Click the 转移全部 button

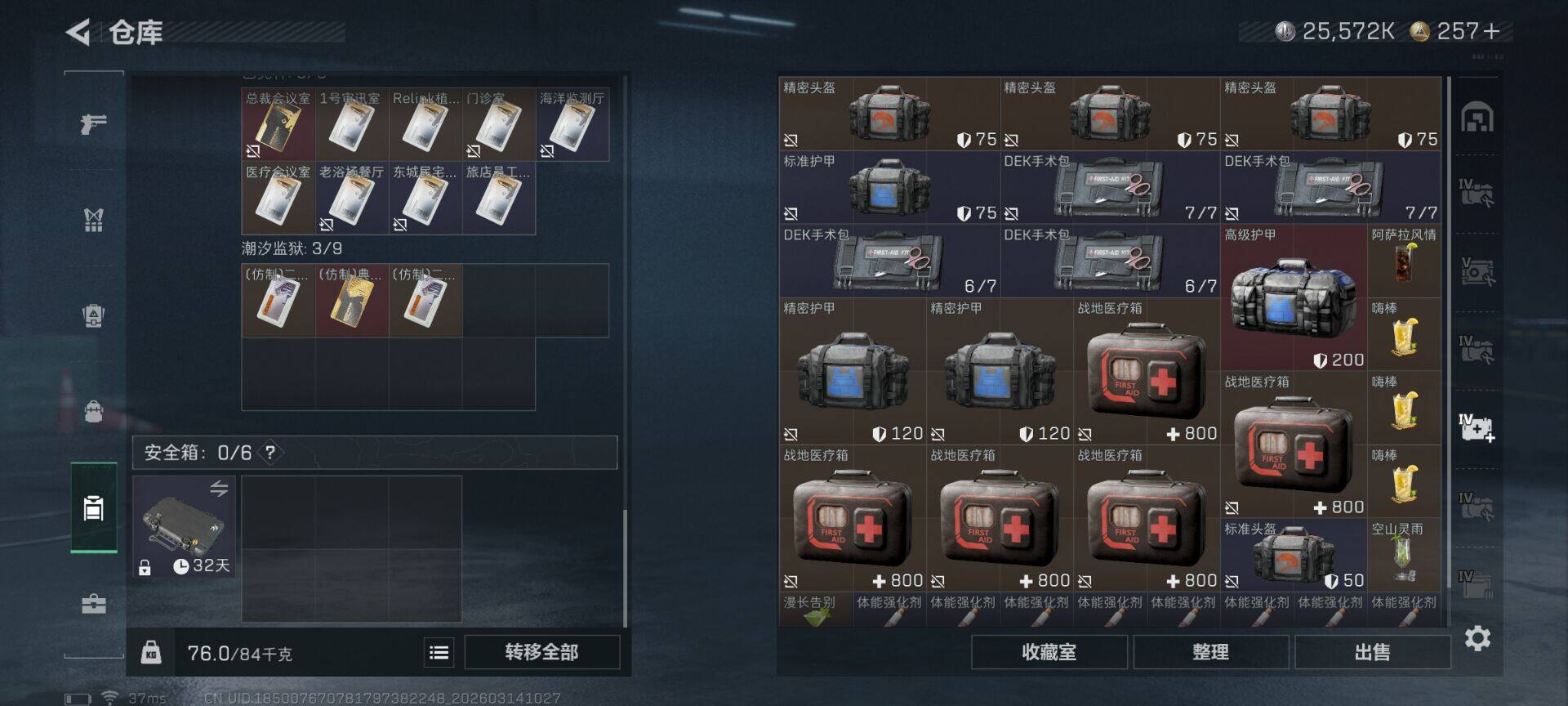click(x=541, y=652)
